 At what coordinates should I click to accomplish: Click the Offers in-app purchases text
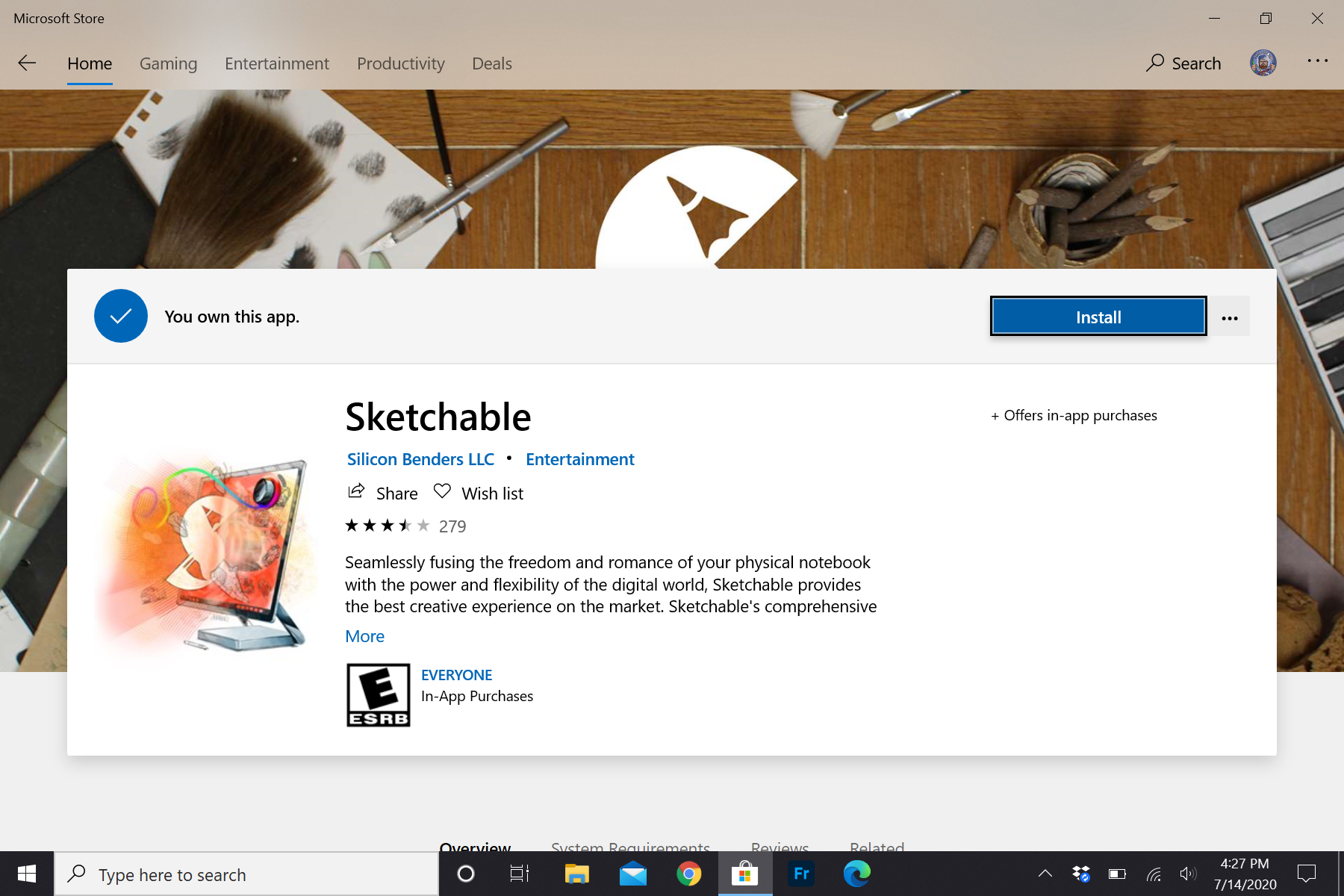coord(1074,415)
